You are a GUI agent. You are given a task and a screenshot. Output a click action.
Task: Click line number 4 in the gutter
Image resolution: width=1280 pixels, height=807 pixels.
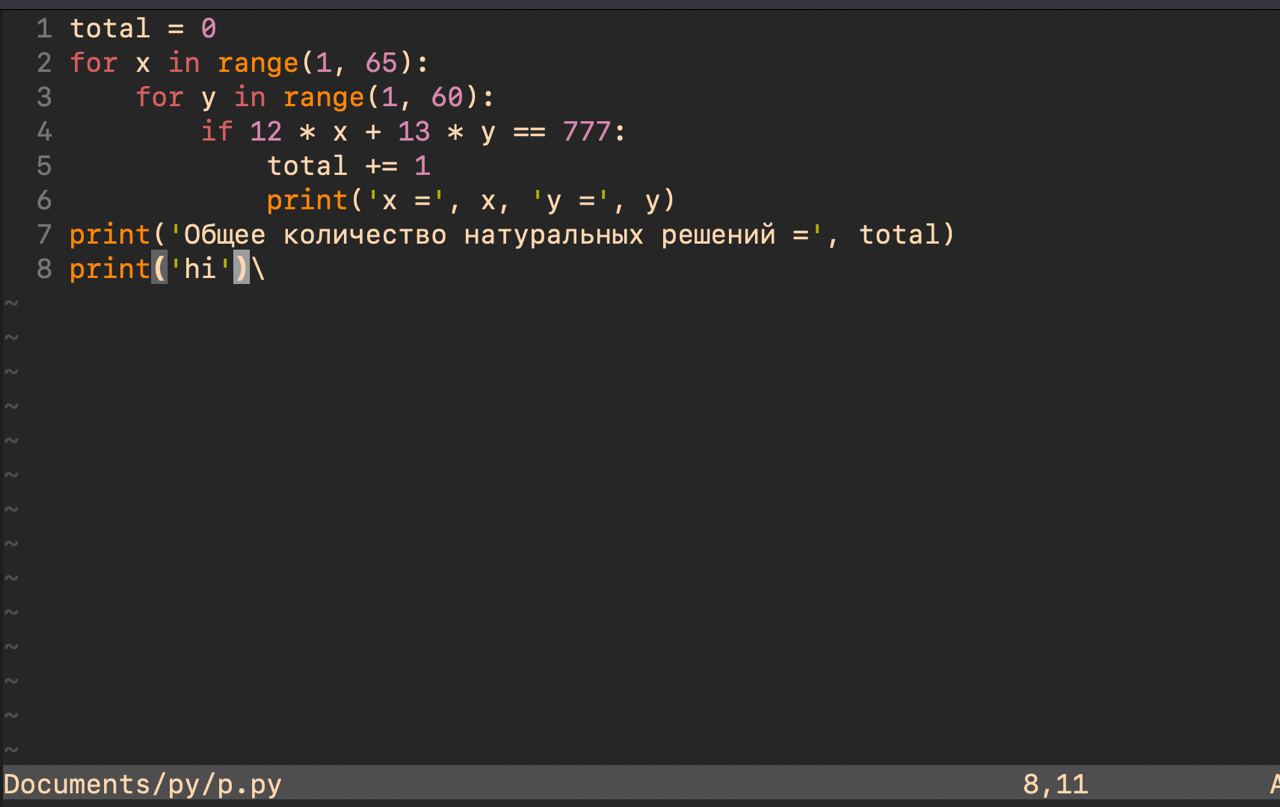pyautogui.click(x=44, y=131)
